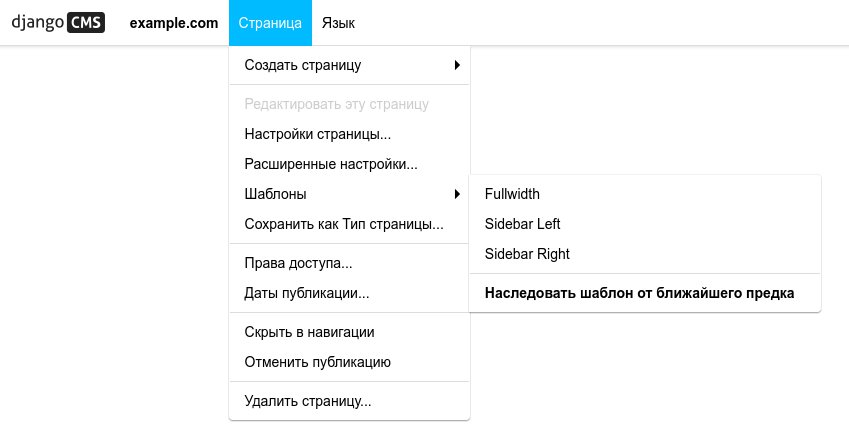Viewport: 849px width, 443px height.
Task: Select Наследовать шаблон от ближайшего предка
Action: point(645,293)
